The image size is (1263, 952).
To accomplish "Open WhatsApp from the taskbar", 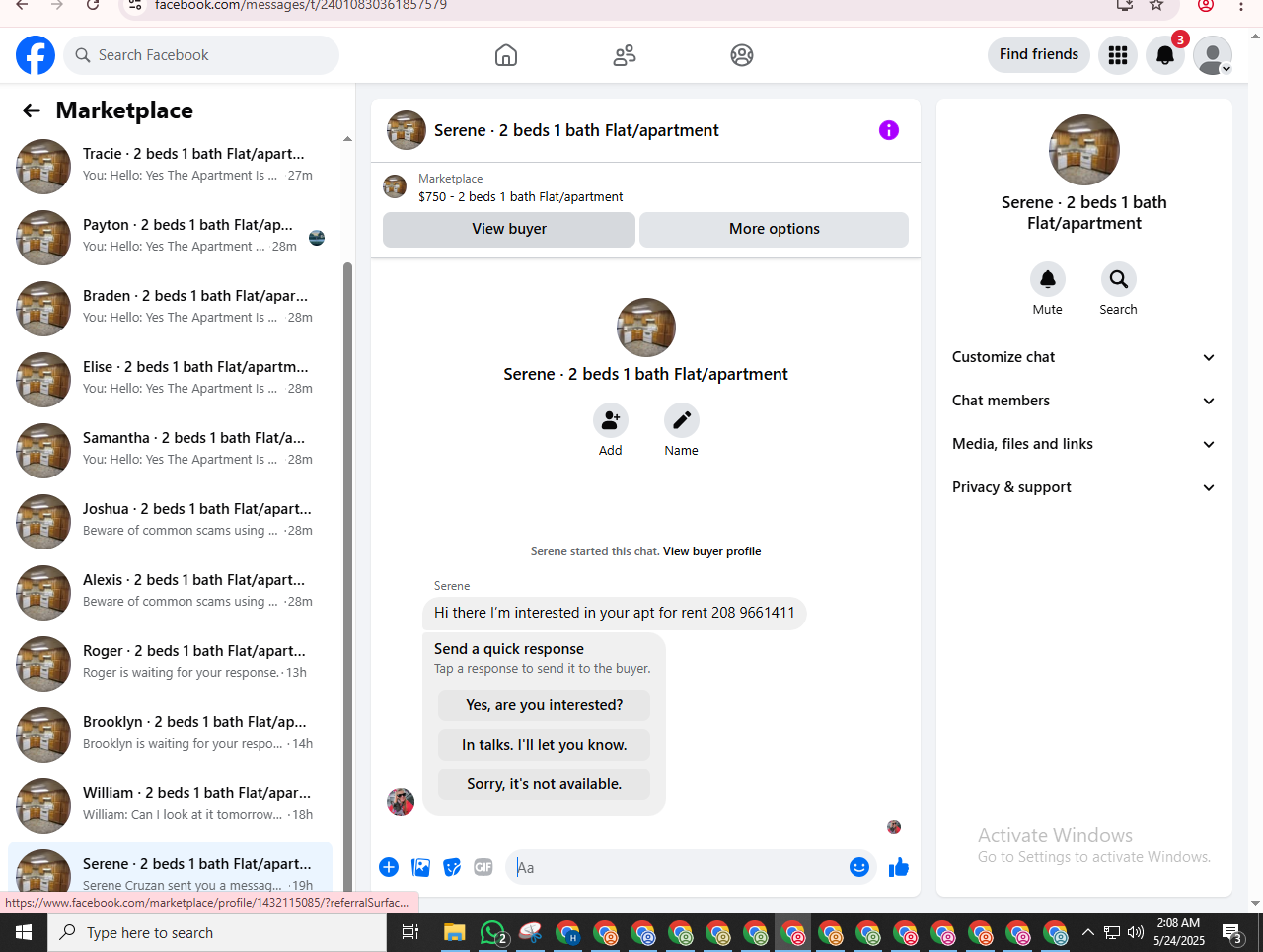I will (492, 932).
